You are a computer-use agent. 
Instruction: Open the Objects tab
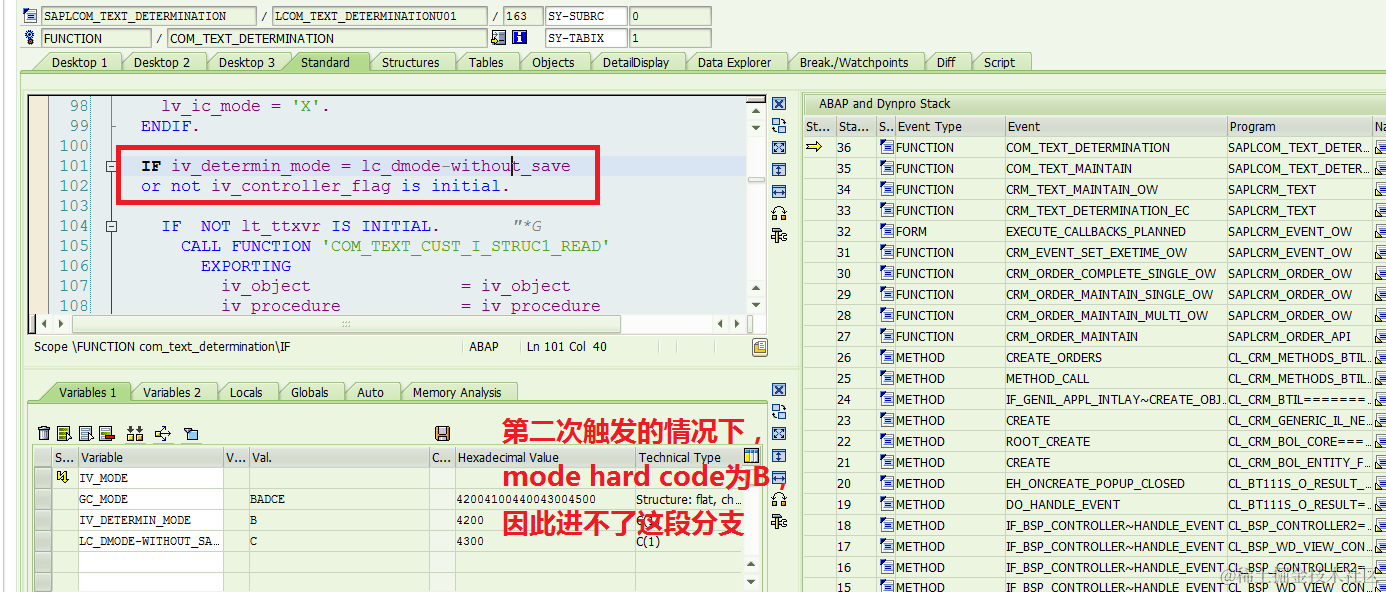tap(553, 62)
